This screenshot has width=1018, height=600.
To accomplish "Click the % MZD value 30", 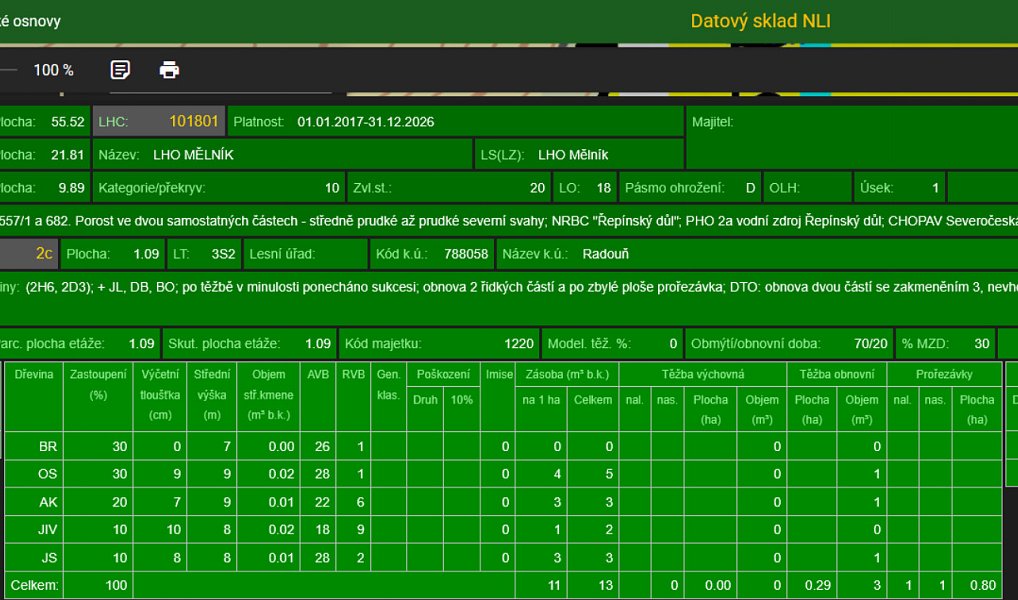I will (x=982, y=344).
